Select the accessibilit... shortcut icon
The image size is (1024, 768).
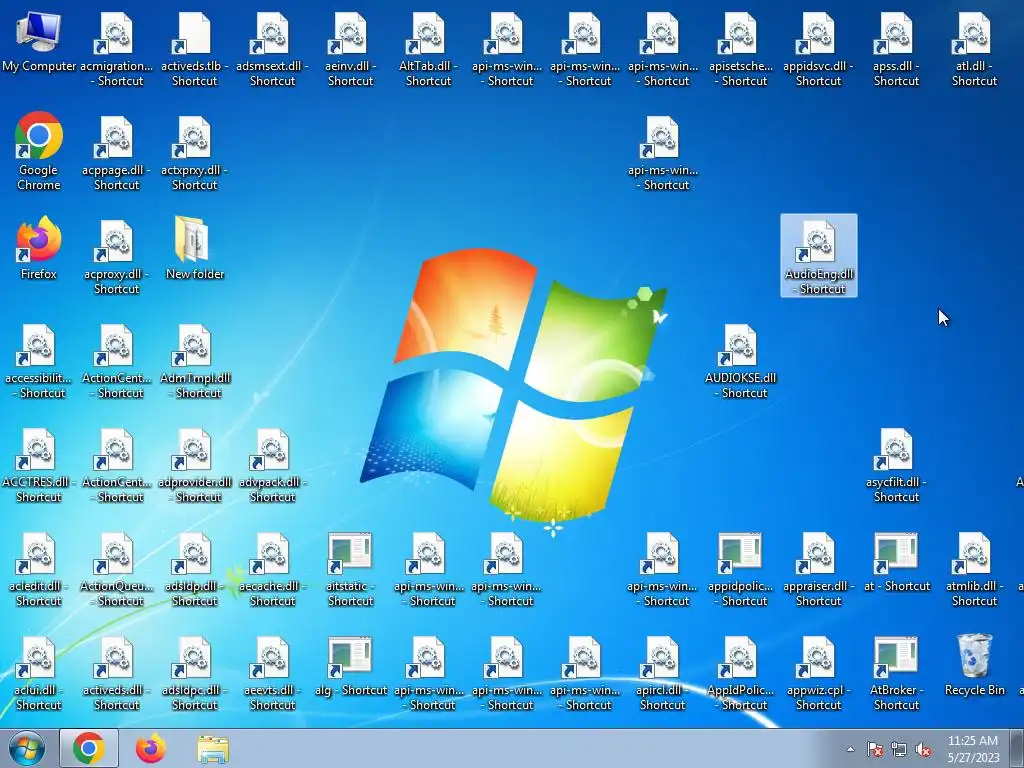coord(39,361)
